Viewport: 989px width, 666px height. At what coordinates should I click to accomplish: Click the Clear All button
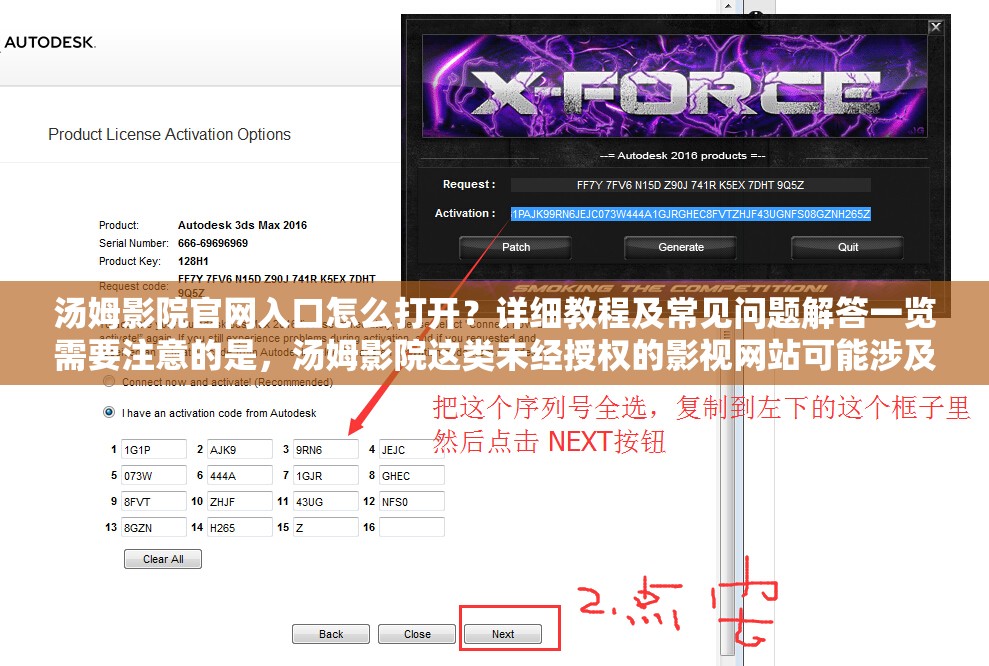(x=163, y=559)
